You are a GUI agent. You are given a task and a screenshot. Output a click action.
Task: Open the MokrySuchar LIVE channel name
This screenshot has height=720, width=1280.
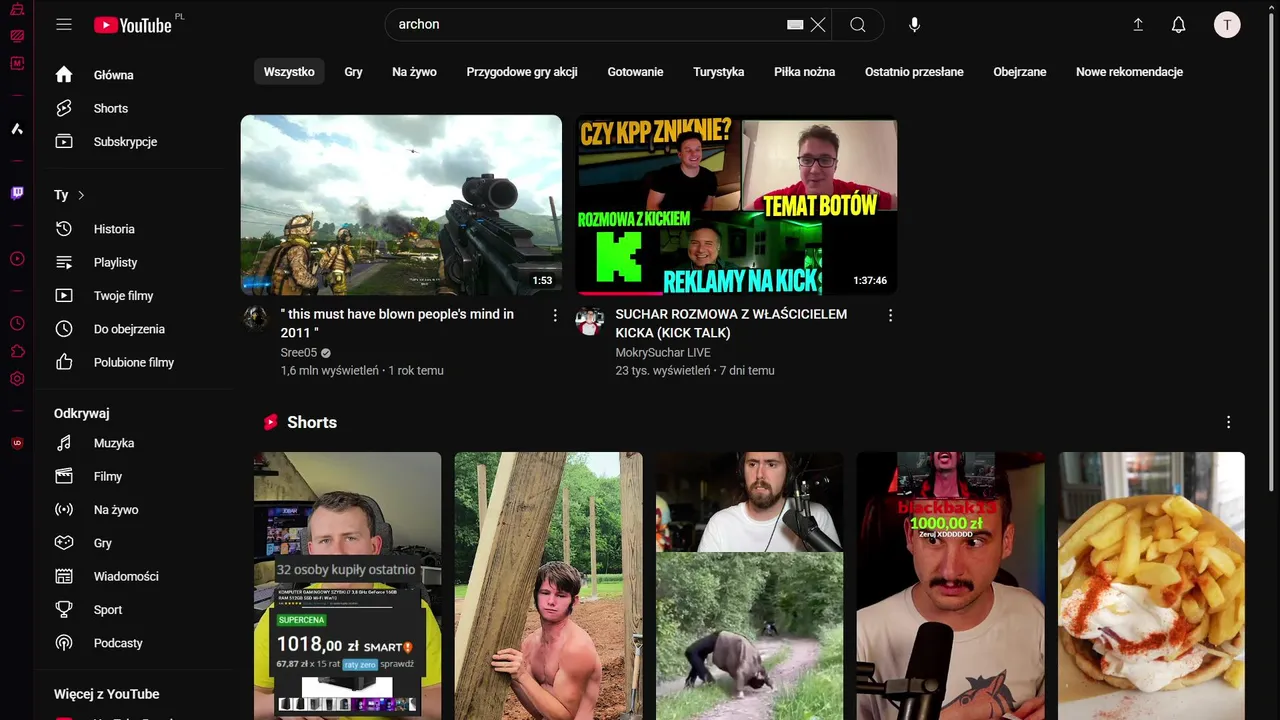click(x=663, y=352)
